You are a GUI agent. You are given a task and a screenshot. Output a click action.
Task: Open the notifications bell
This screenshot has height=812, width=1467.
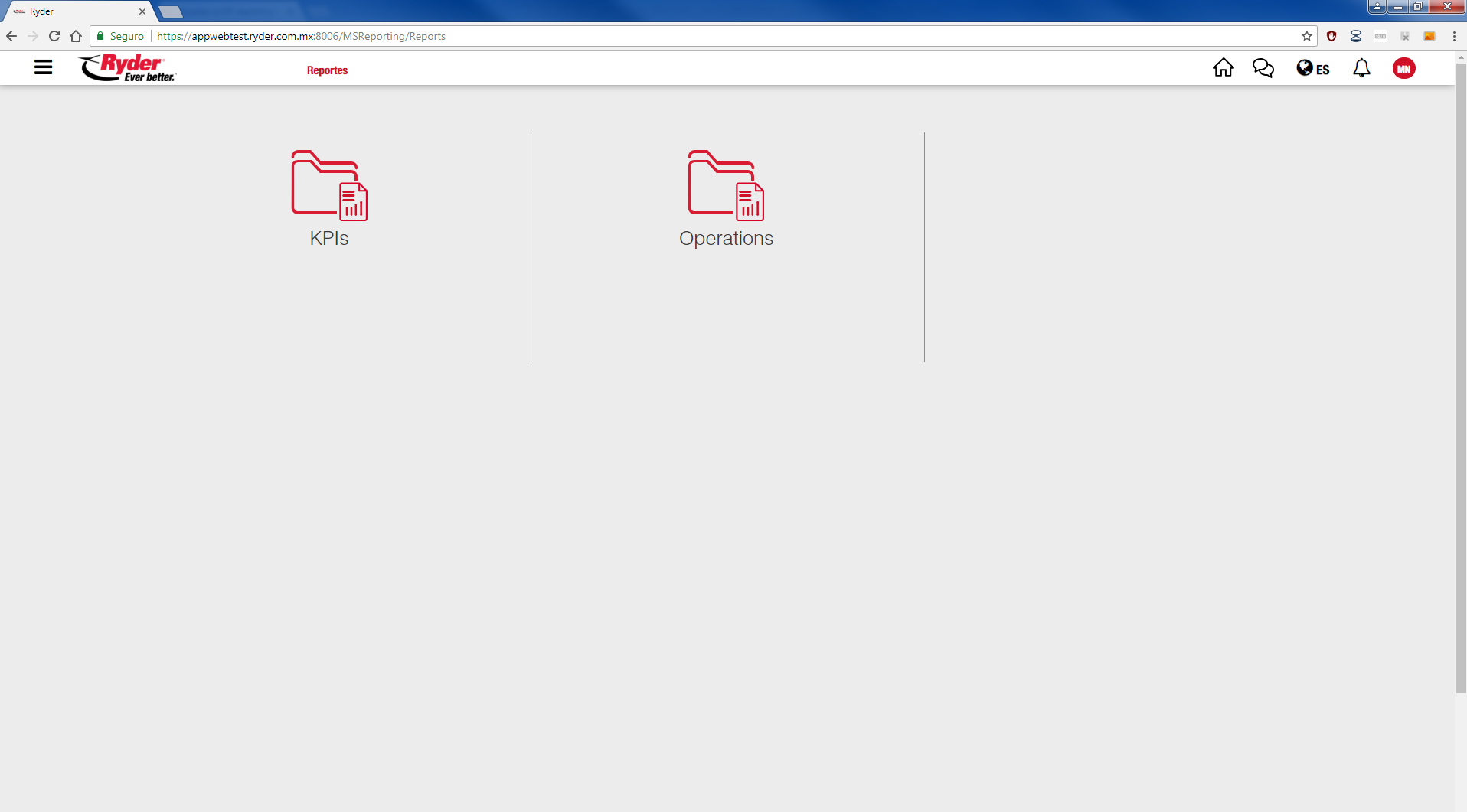[1361, 68]
